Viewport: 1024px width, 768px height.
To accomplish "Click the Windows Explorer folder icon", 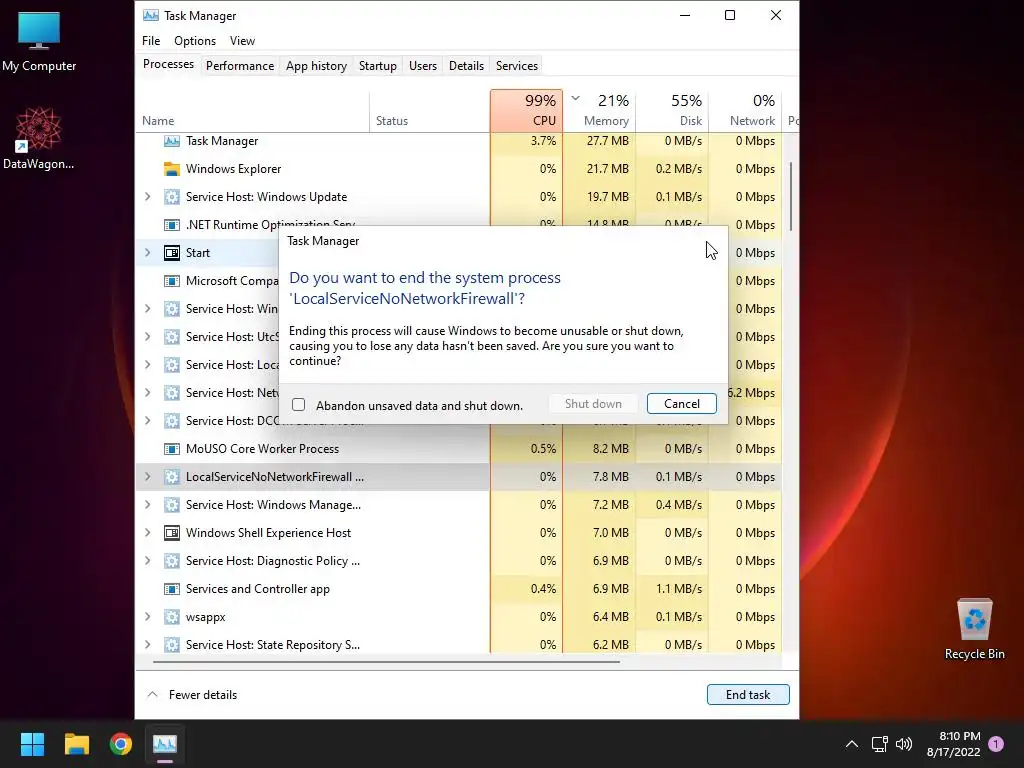I will click(172, 169).
